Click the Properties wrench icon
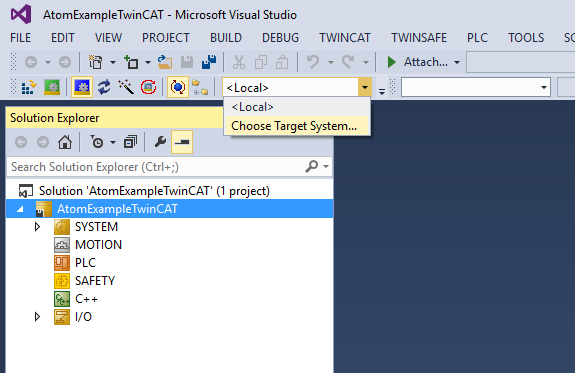This screenshot has width=575, height=373. (160, 142)
